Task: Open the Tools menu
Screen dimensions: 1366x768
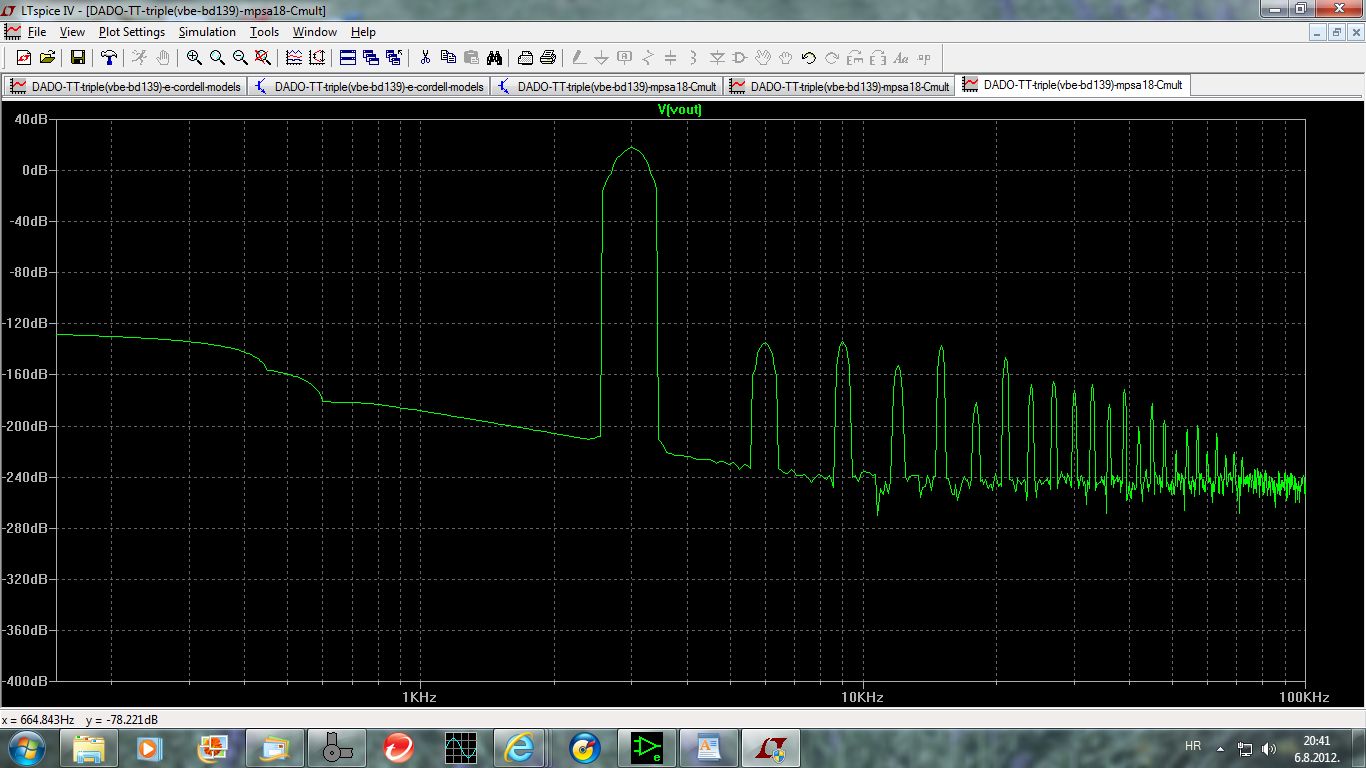Action: point(264,32)
